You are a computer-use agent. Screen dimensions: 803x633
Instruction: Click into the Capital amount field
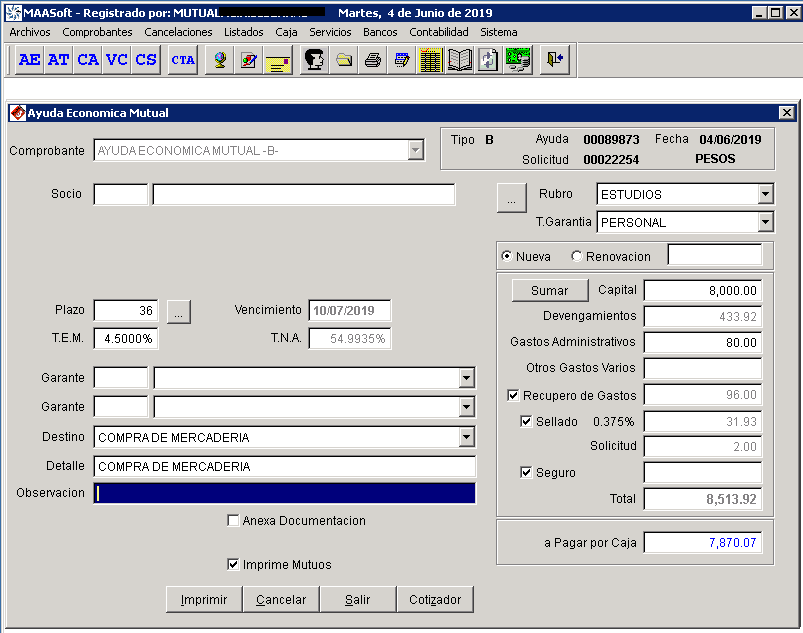[702, 290]
